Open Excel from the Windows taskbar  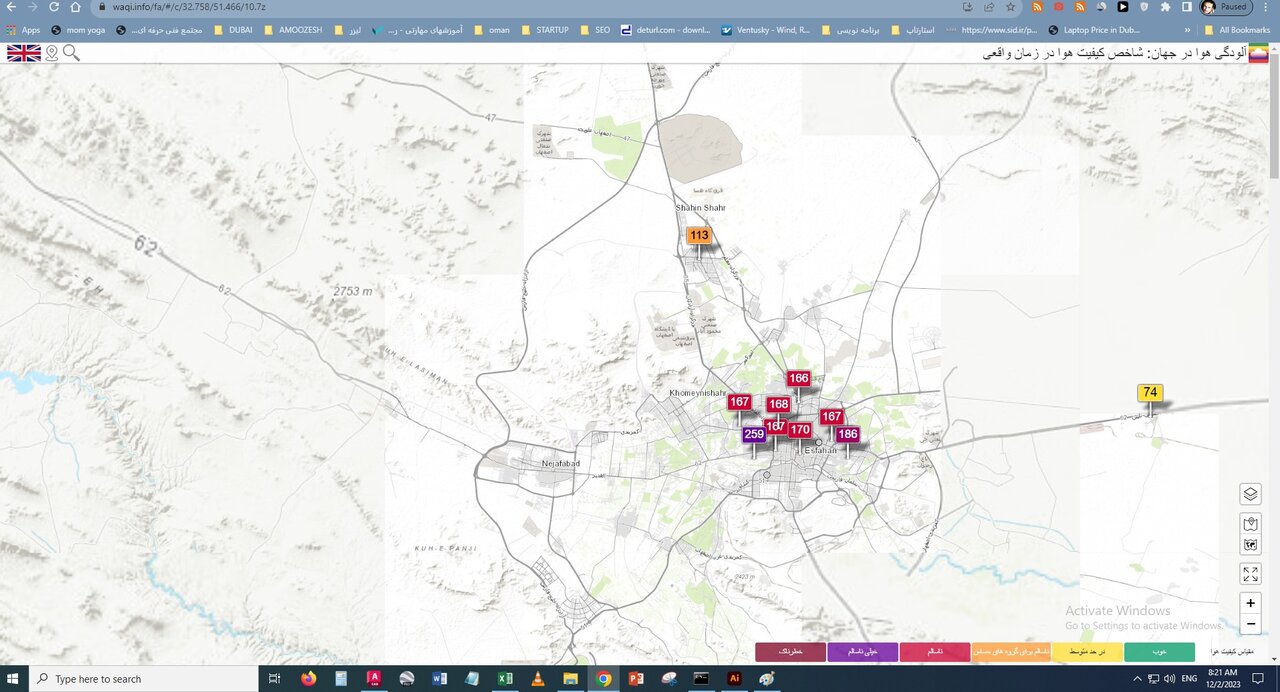[506, 678]
